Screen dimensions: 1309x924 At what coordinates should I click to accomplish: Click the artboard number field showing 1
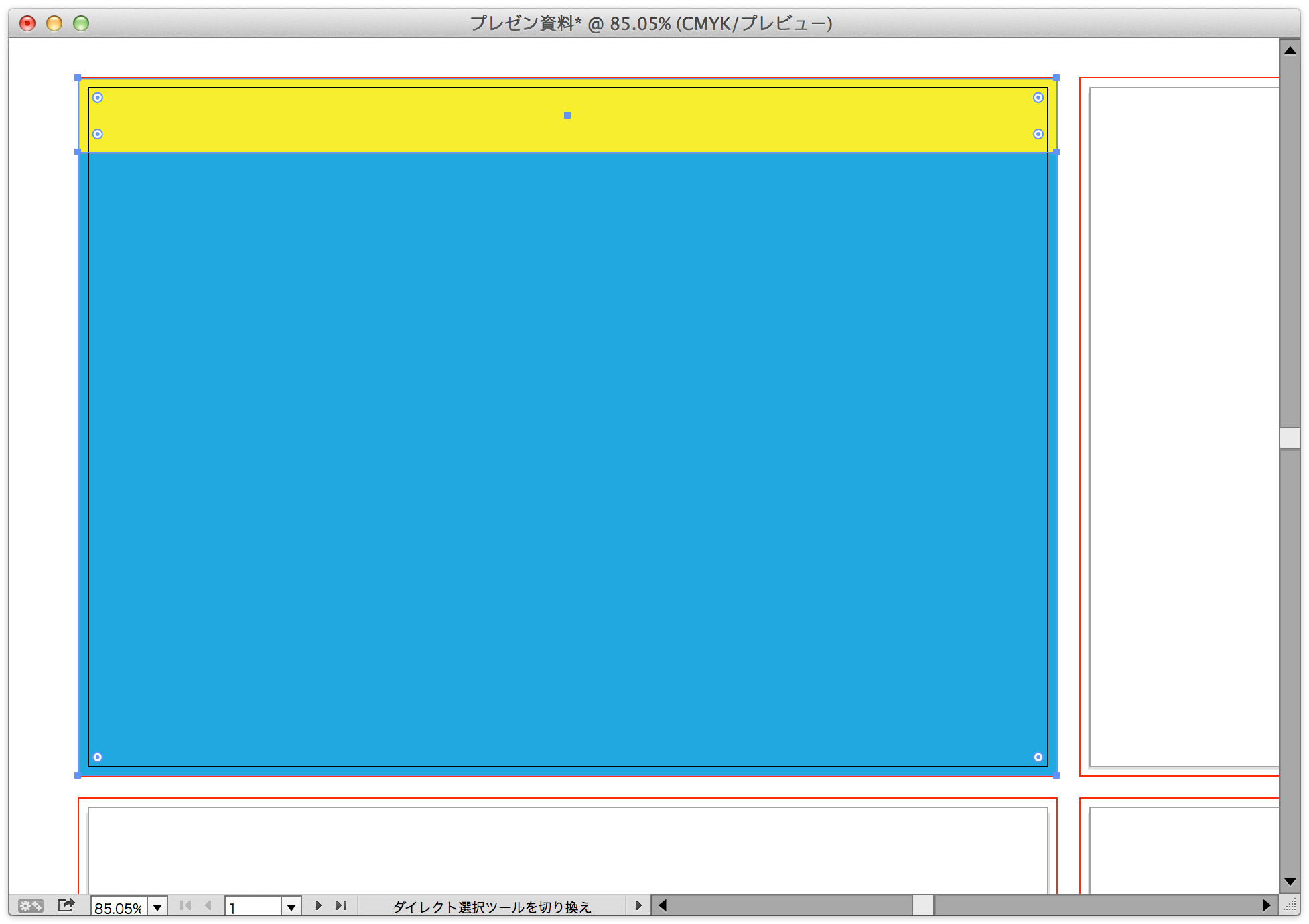click(253, 907)
